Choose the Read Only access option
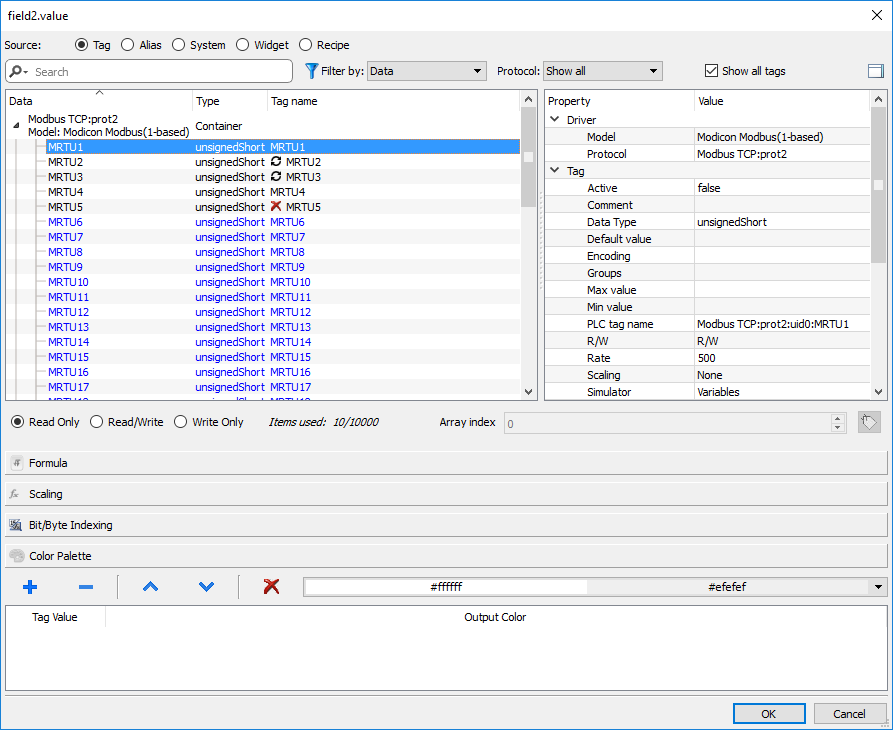The height and width of the screenshot is (730, 893). tap(18, 422)
